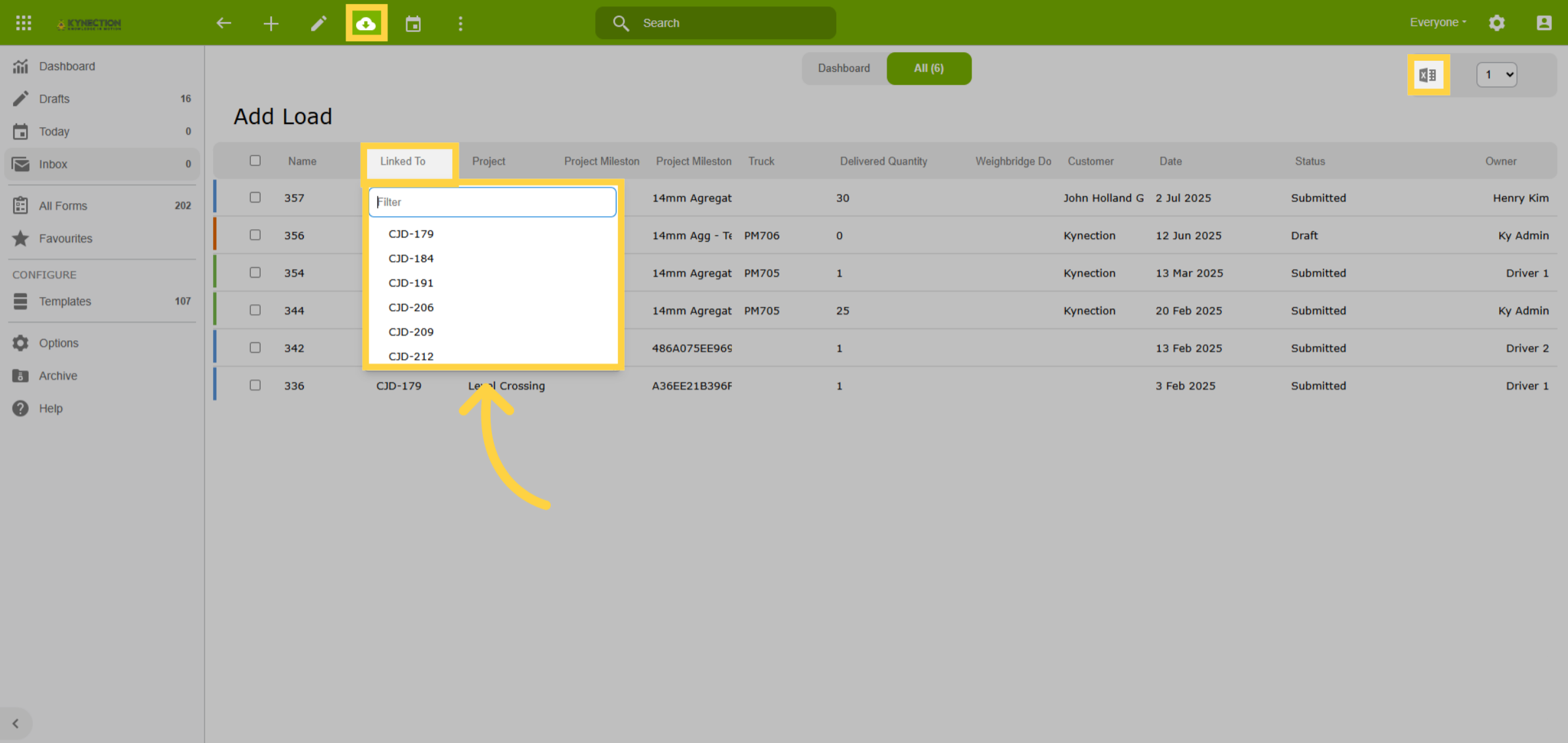Image resolution: width=1568 pixels, height=743 pixels.
Task: Open the Truck column header filter
Action: [761, 161]
